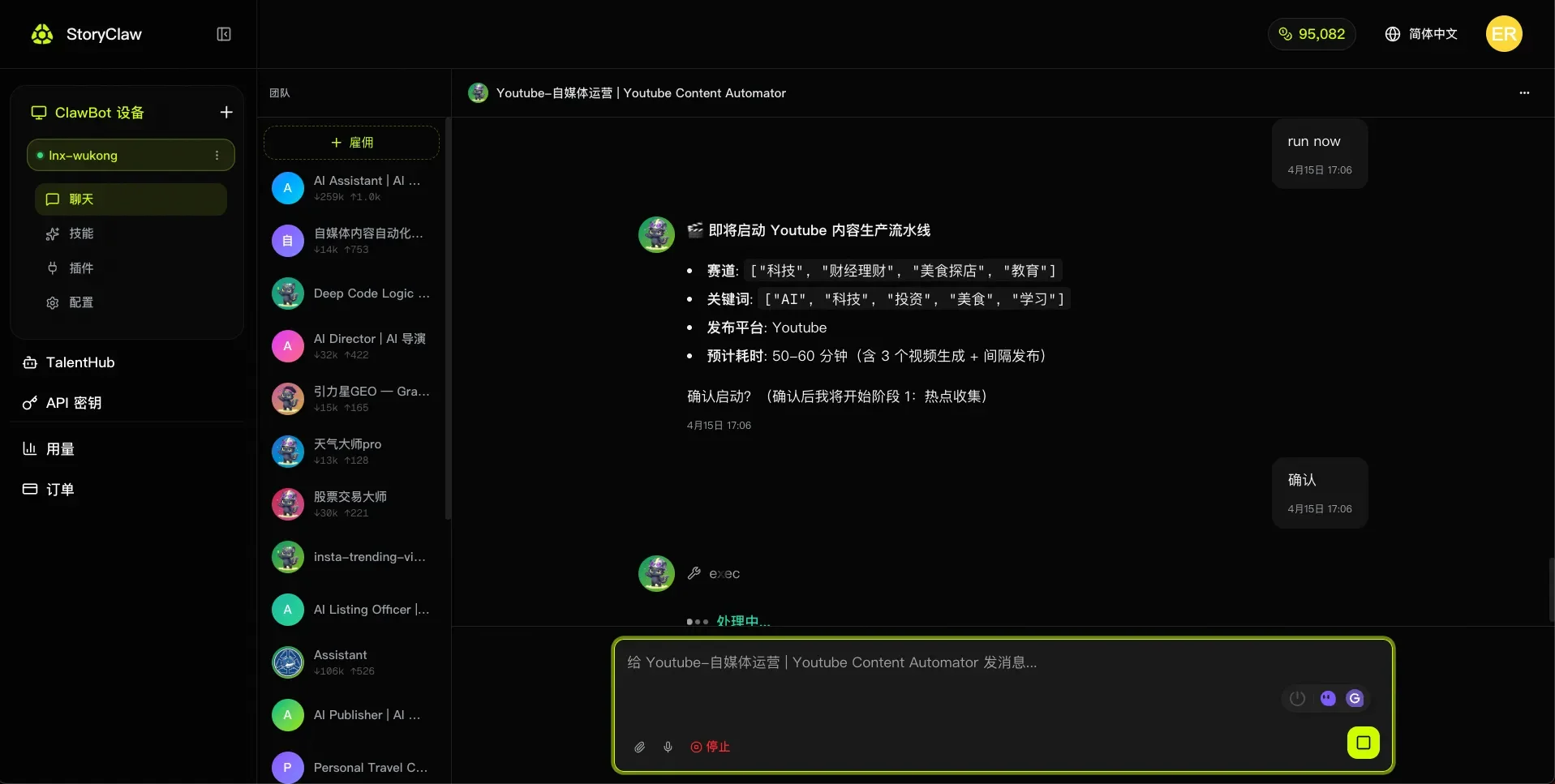This screenshot has height=784, width=1555.
Task: Add a new ClawBot device with plus
Action: [x=226, y=112]
